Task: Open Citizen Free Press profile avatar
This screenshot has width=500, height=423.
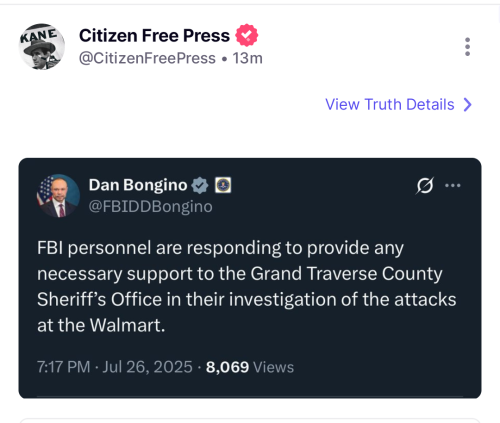Action: click(42, 47)
